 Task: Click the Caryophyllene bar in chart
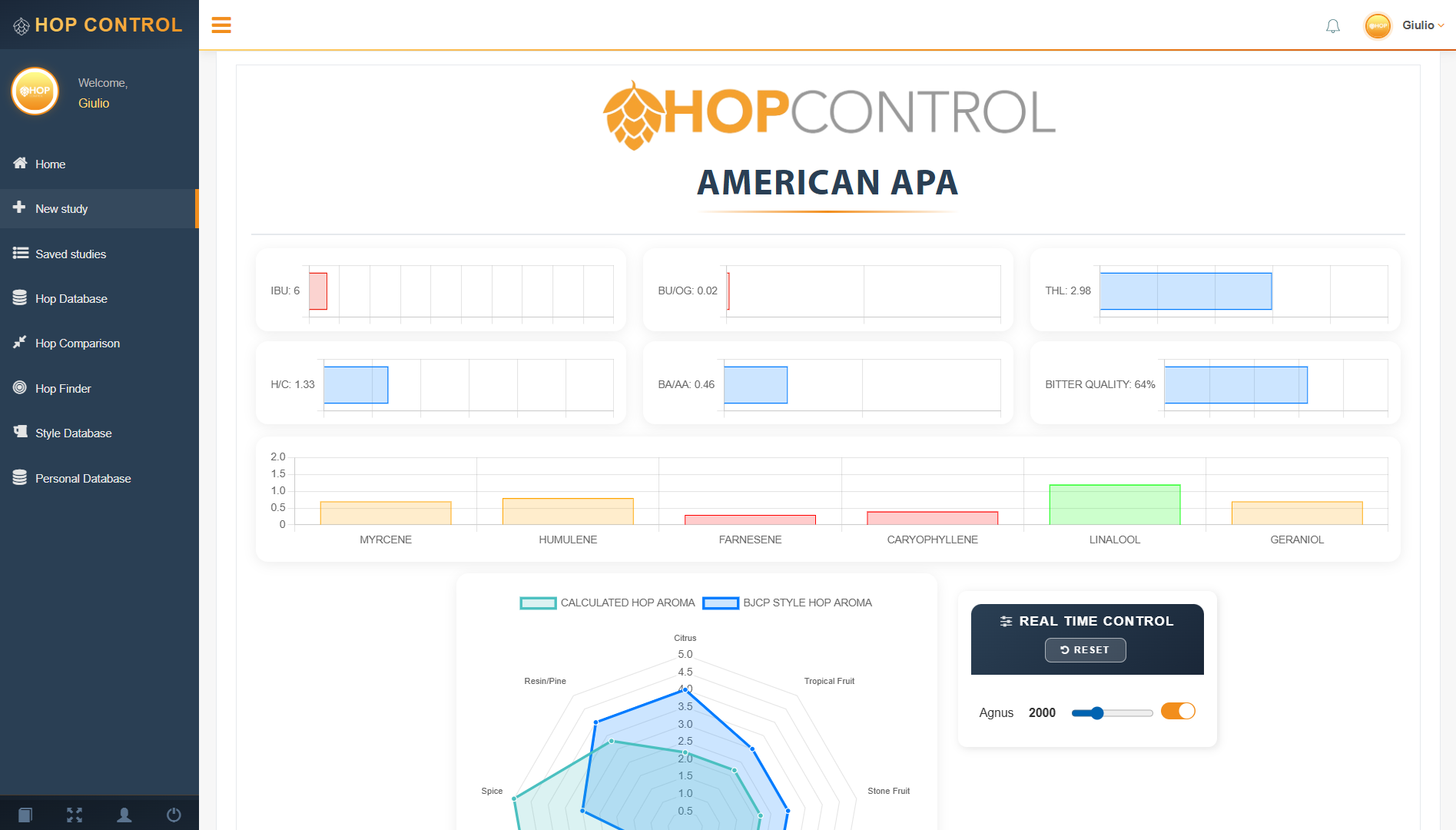(x=933, y=519)
